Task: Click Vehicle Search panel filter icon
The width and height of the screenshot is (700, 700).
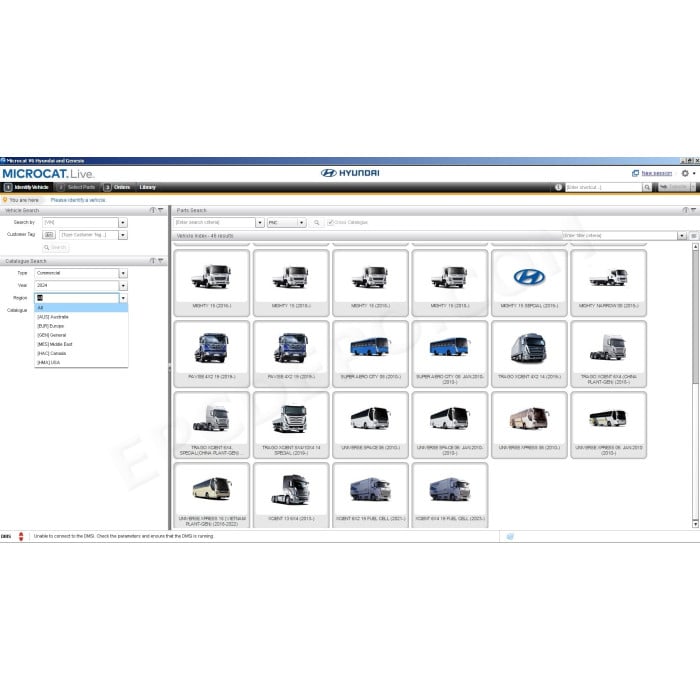Action: tap(161, 210)
